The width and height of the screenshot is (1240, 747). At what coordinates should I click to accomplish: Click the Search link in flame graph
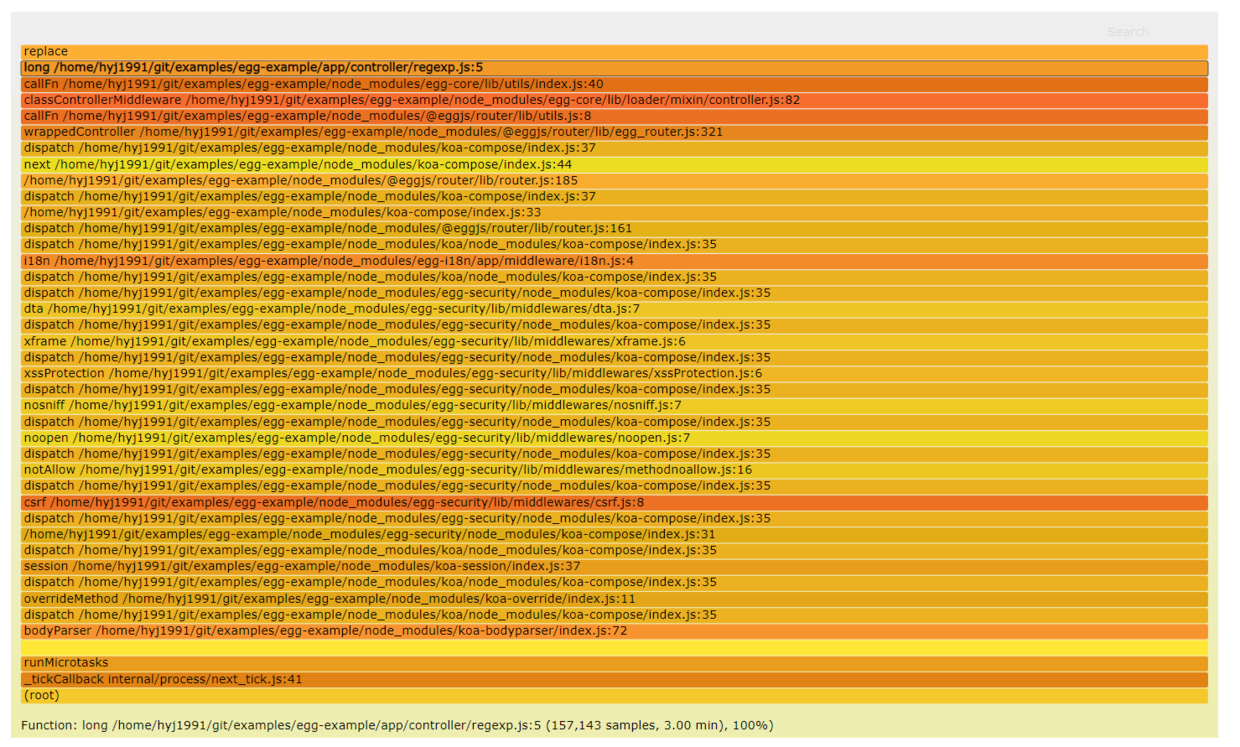pyautogui.click(x=1127, y=32)
